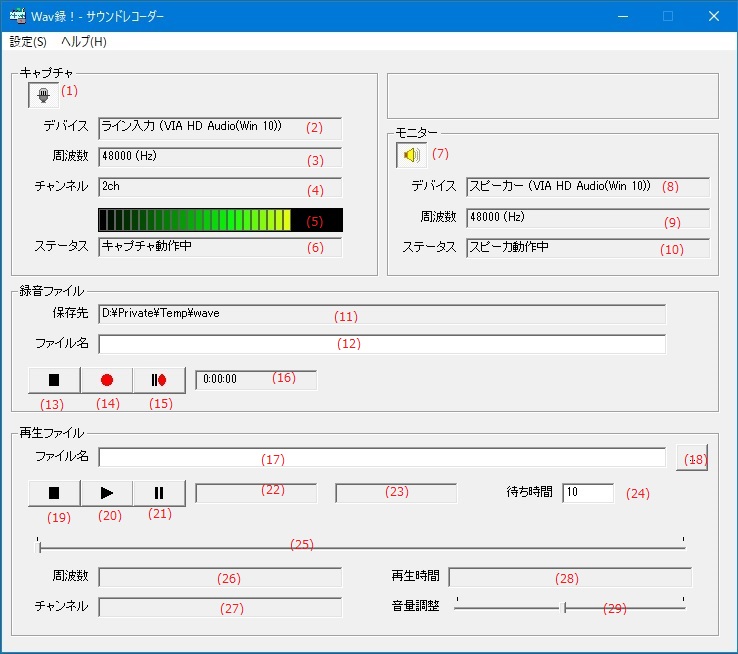Close the Wav録 window

coord(714,16)
